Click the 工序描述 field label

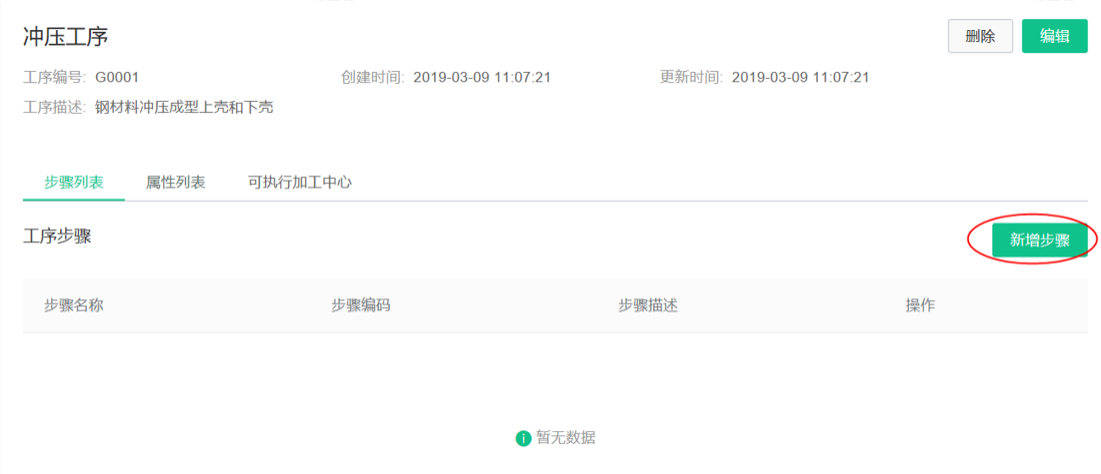(54, 107)
